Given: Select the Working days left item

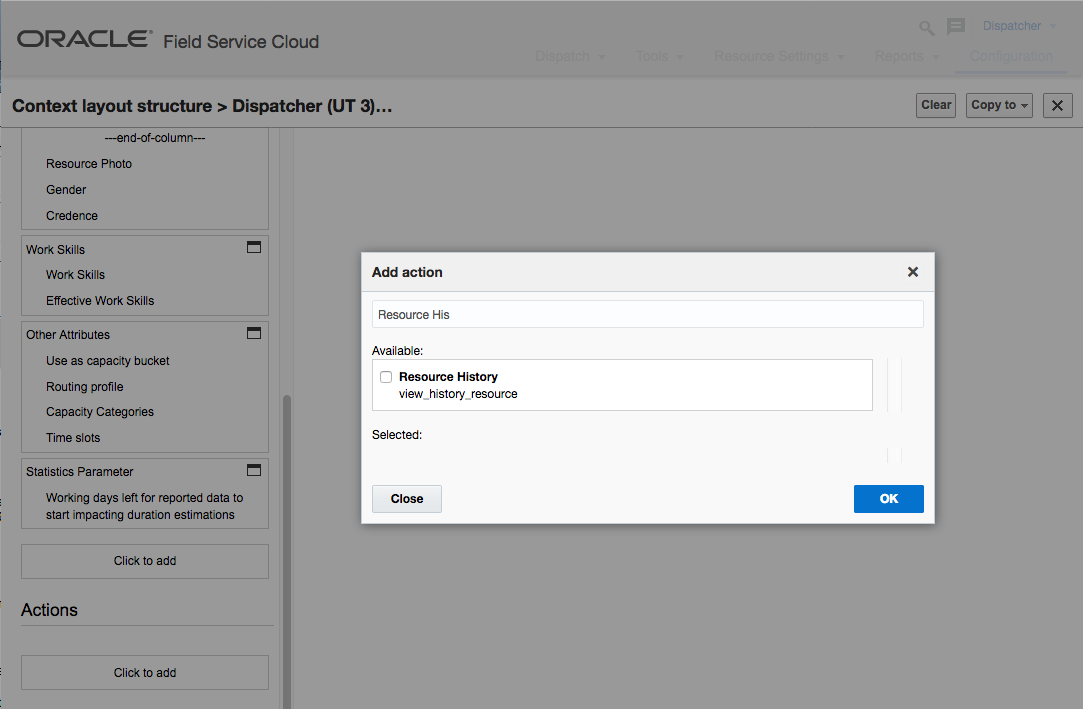Looking at the screenshot, I should (x=144, y=506).
